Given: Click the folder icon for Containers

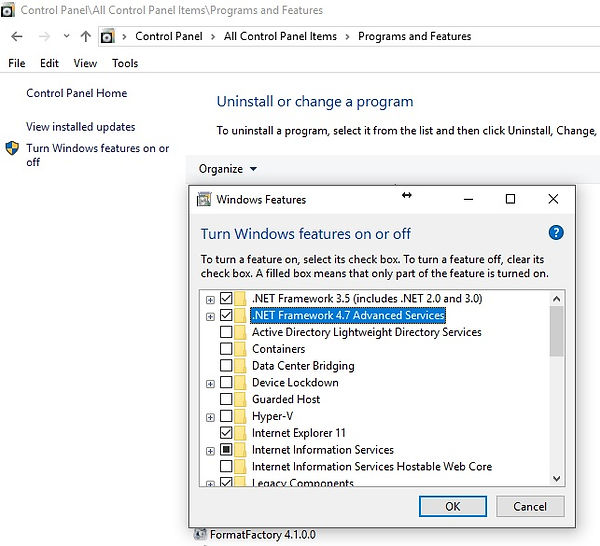Looking at the screenshot, I should (240, 349).
